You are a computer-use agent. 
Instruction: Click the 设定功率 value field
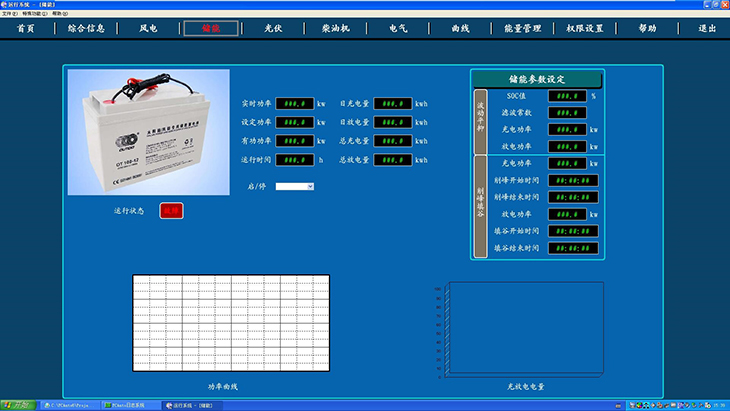[x=294, y=122]
